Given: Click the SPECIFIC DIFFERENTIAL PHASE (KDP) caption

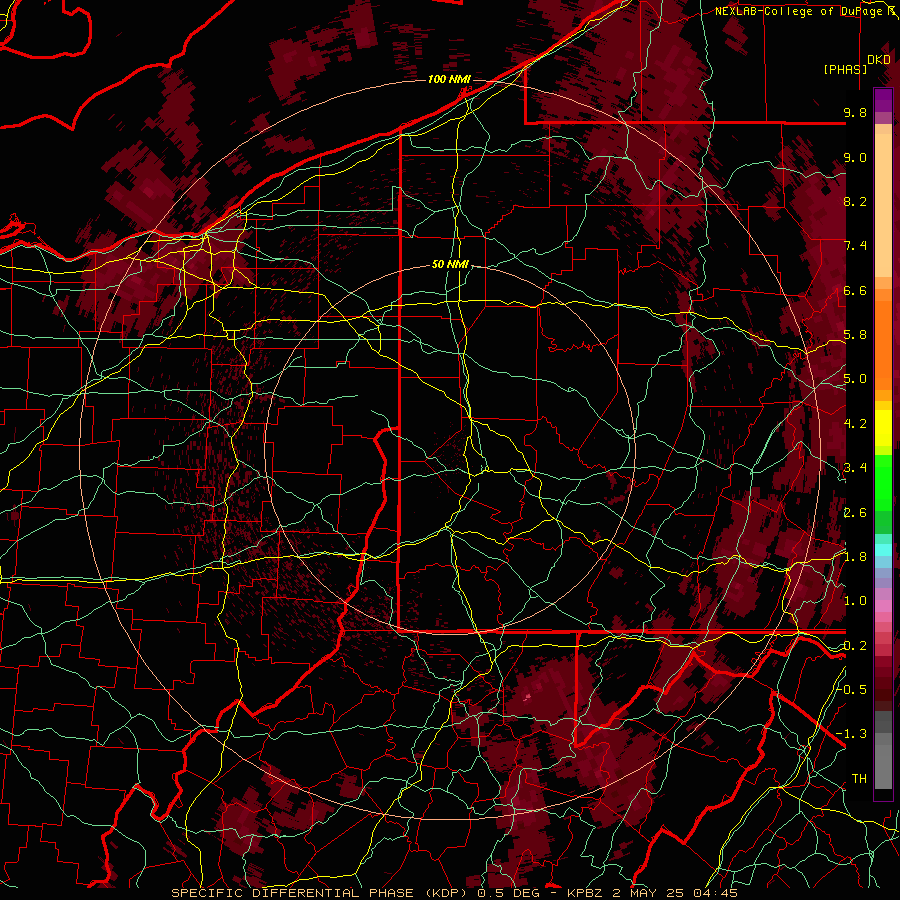Looking at the screenshot, I should 317,893.
